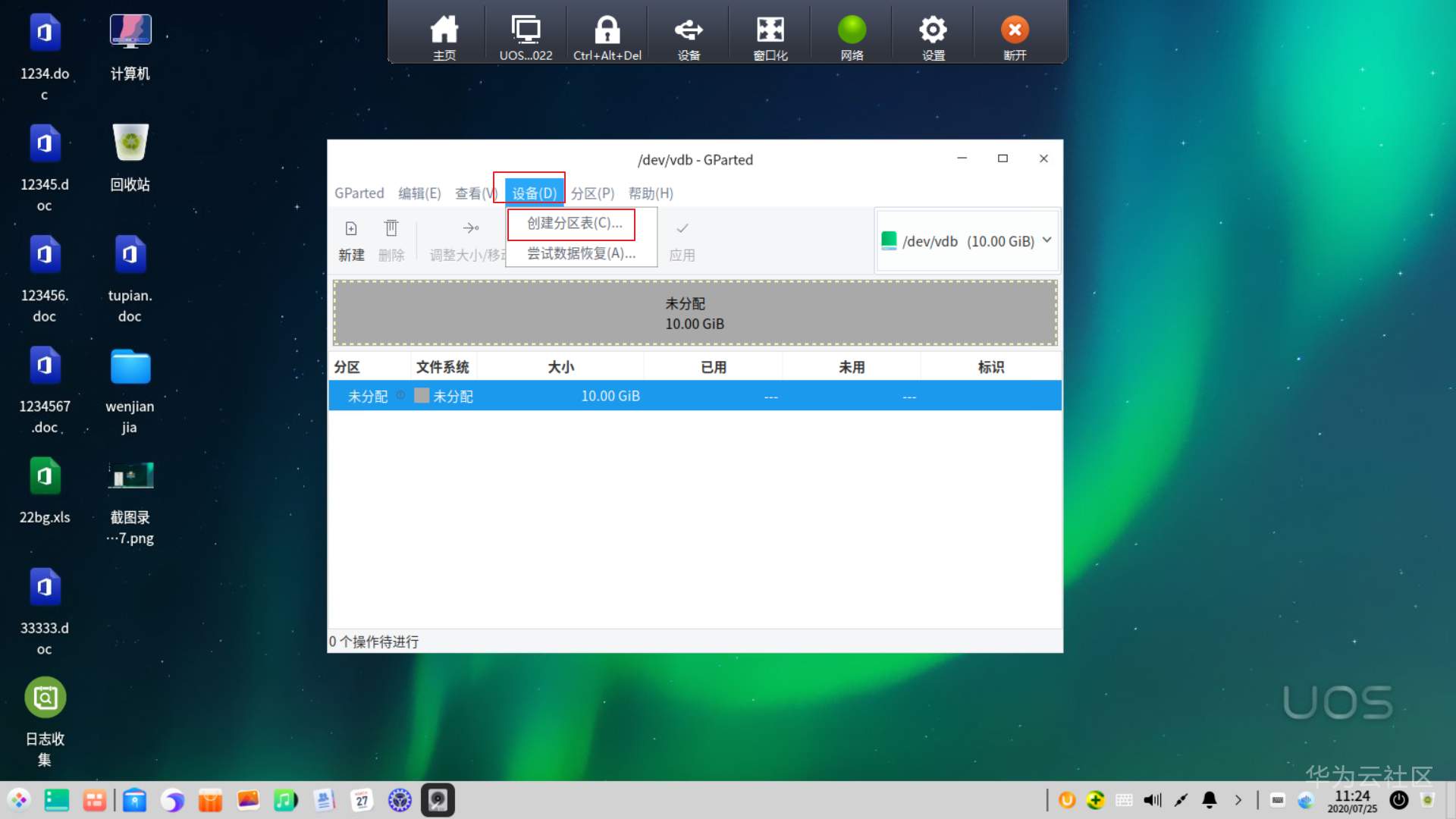The height and width of the screenshot is (819, 1456).
Task: Open the /dev/vdb device dropdown
Action: [967, 241]
